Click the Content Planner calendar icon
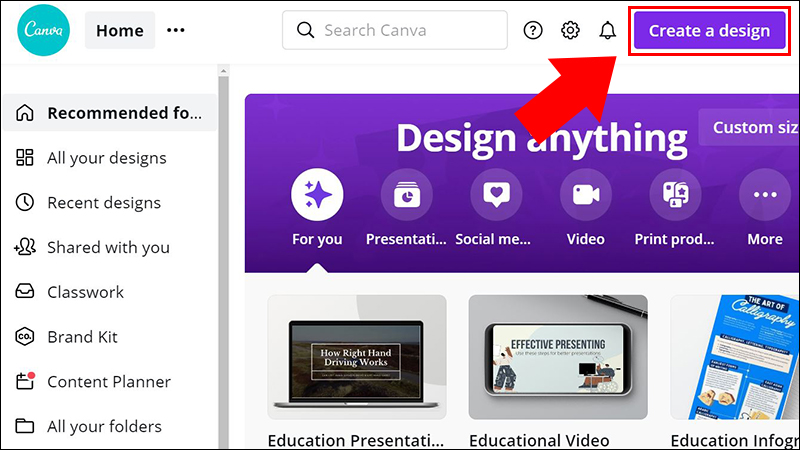The height and width of the screenshot is (450, 800). pos(24,381)
